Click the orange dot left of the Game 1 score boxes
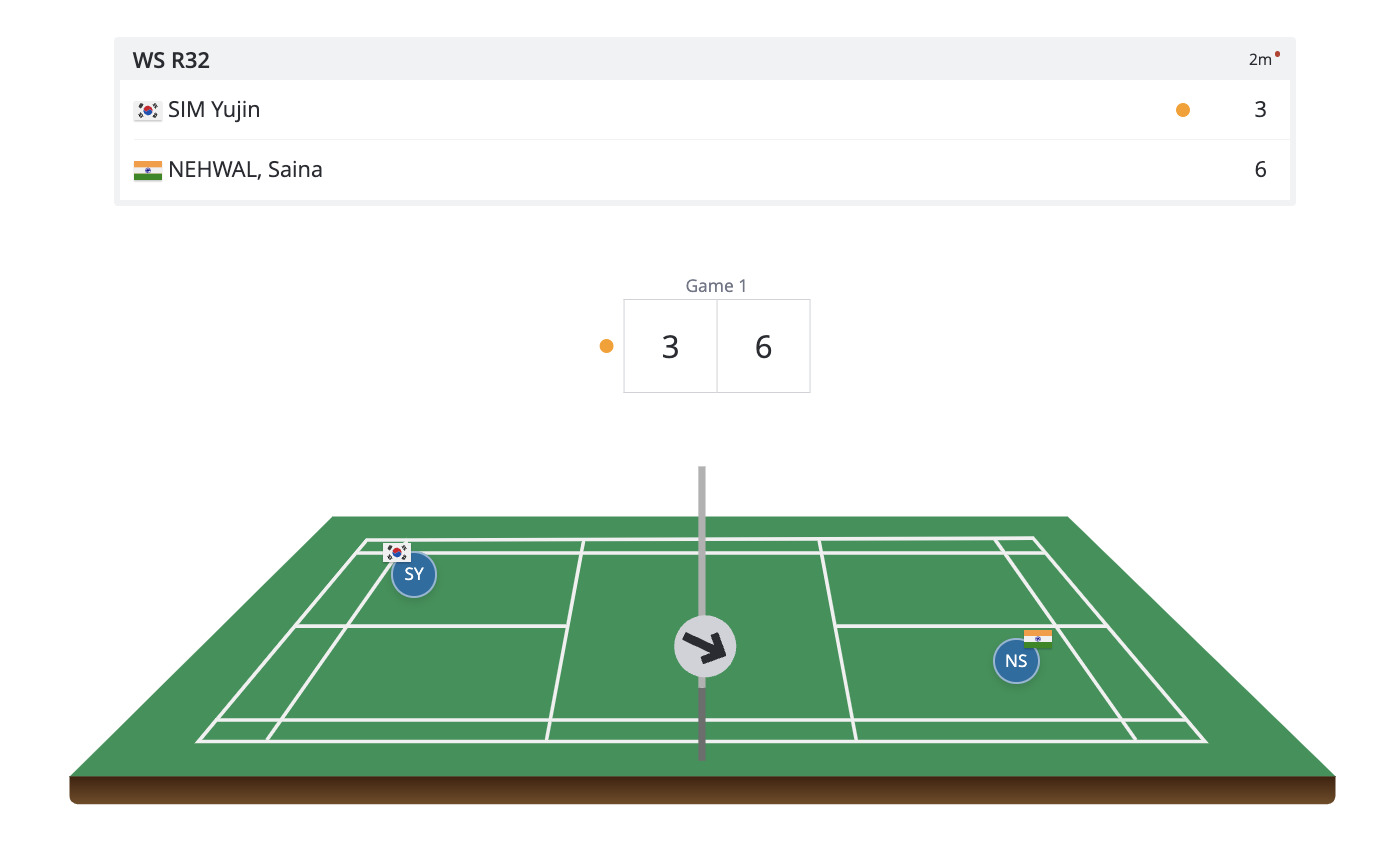1382x850 pixels. (606, 346)
